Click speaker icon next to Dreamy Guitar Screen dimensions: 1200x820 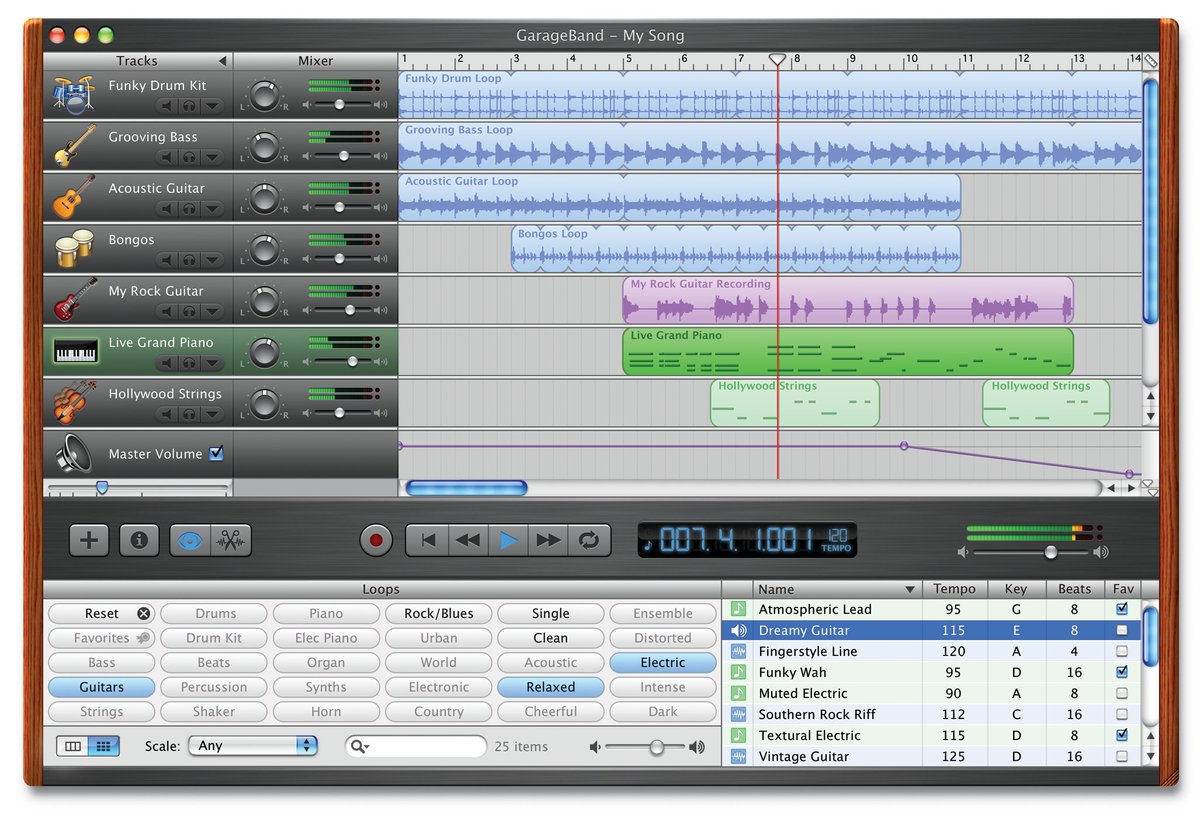pyautogui.click(x=738, y=630)
